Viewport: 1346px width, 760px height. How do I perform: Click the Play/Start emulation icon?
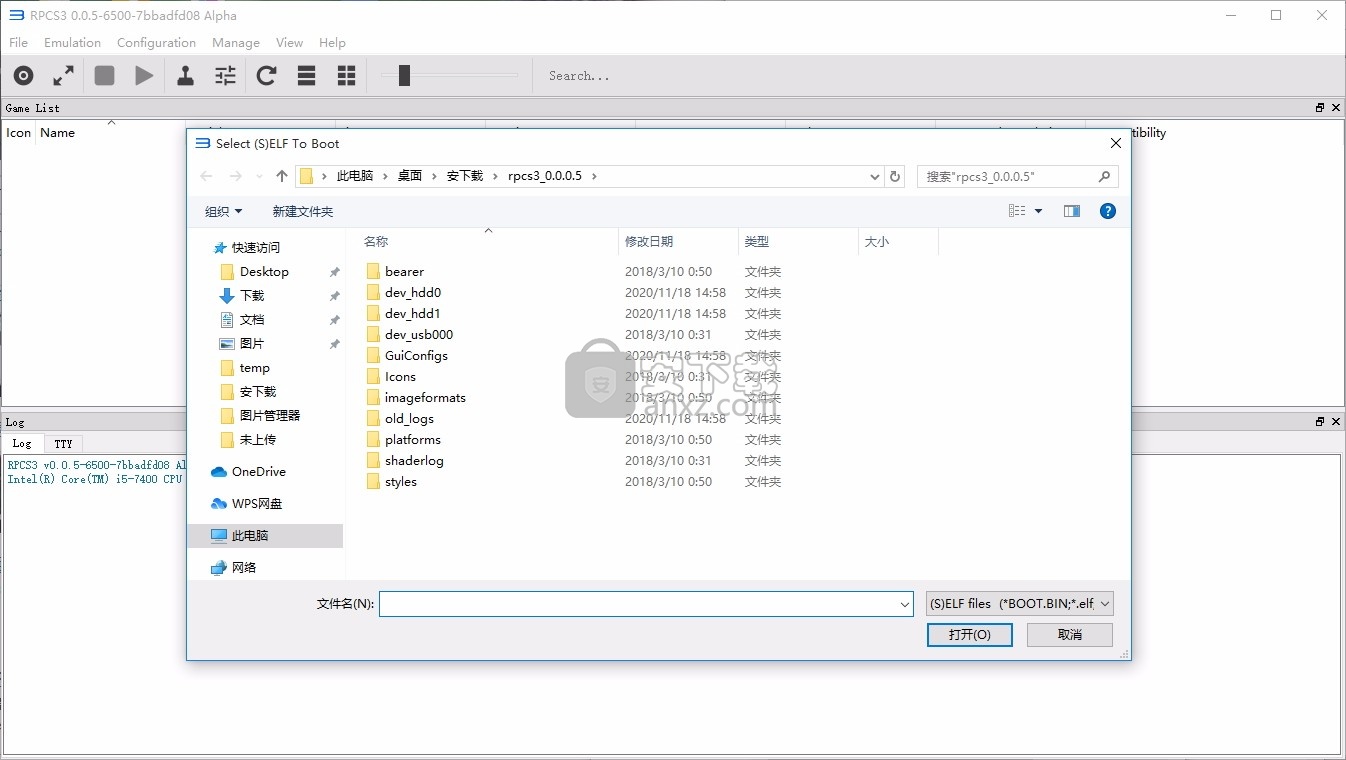point(145,75)
